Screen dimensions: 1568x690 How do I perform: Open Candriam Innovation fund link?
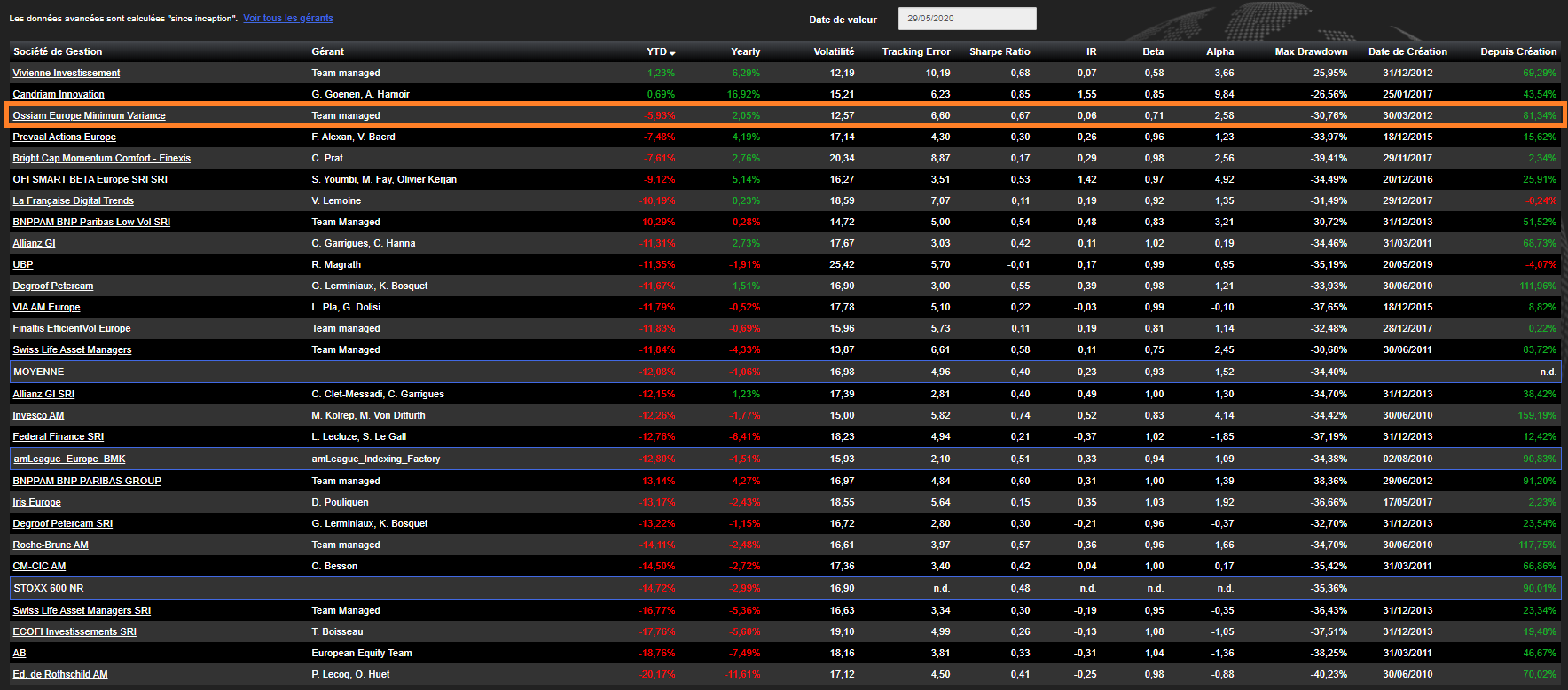(x=59, y=94)
